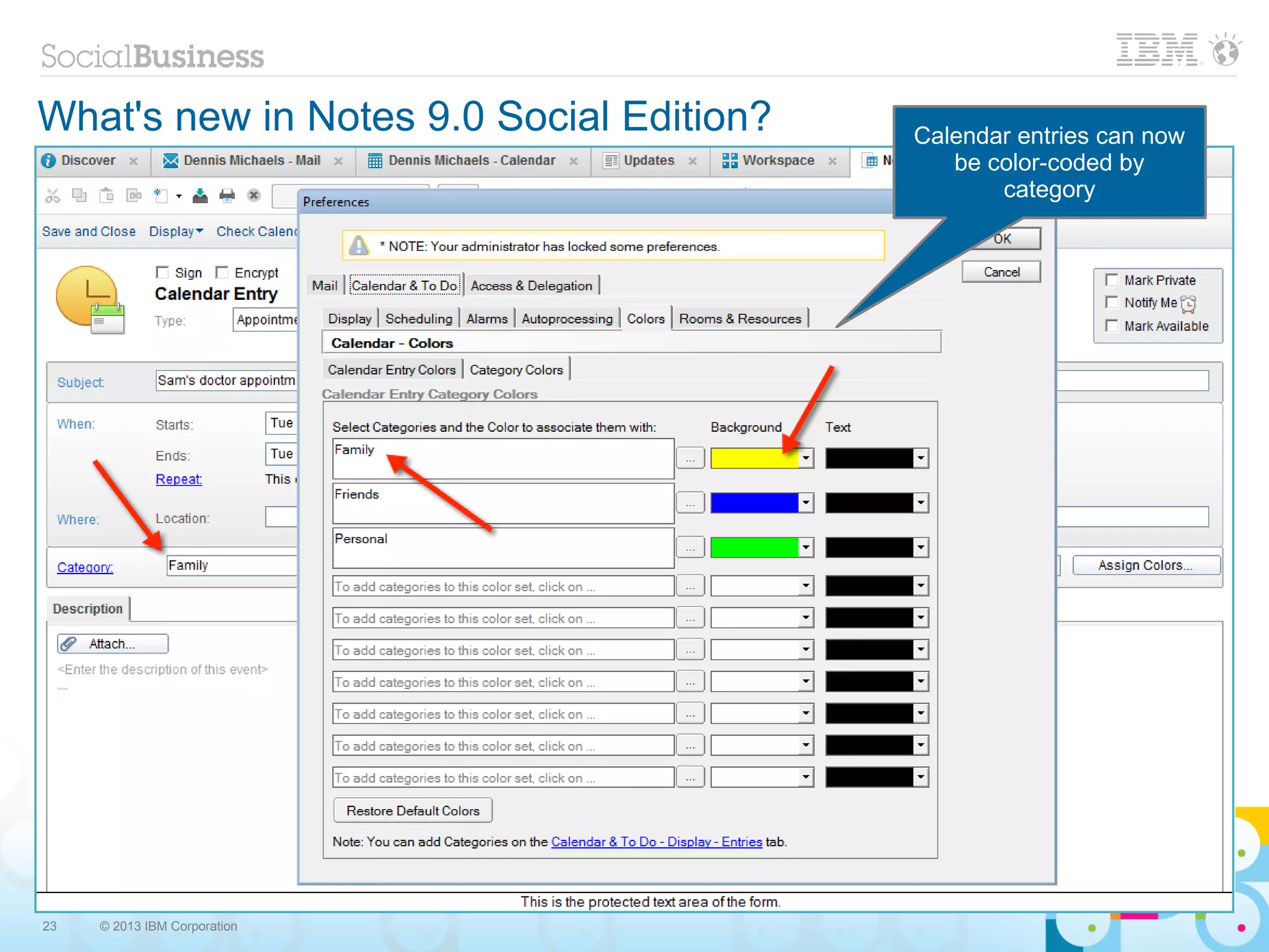Viewport: 1269px width, 952px height.
Task: Click ellipsis button for Friends category
Action: pyautogui.click(x=690, y=503)
